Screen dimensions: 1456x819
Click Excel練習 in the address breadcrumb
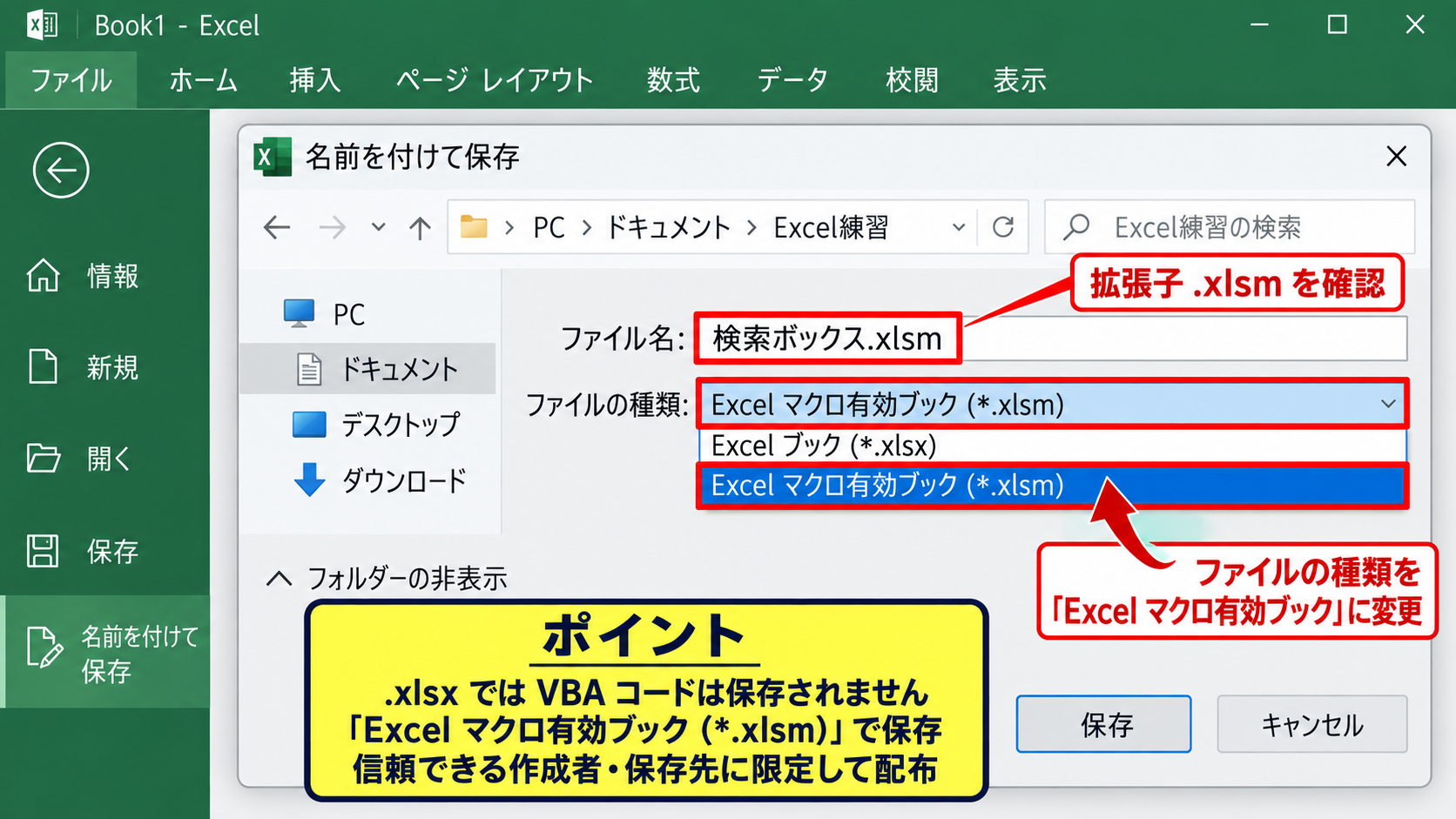pos(831,228)
